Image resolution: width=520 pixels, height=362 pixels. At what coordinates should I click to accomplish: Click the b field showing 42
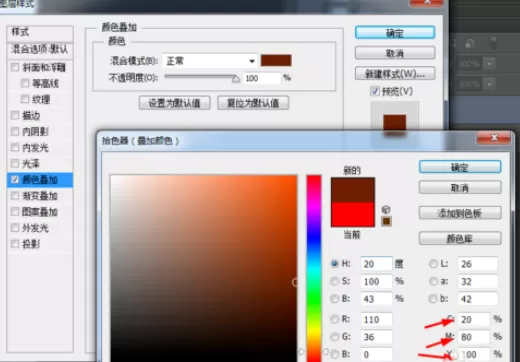click(x=478, y=299)
